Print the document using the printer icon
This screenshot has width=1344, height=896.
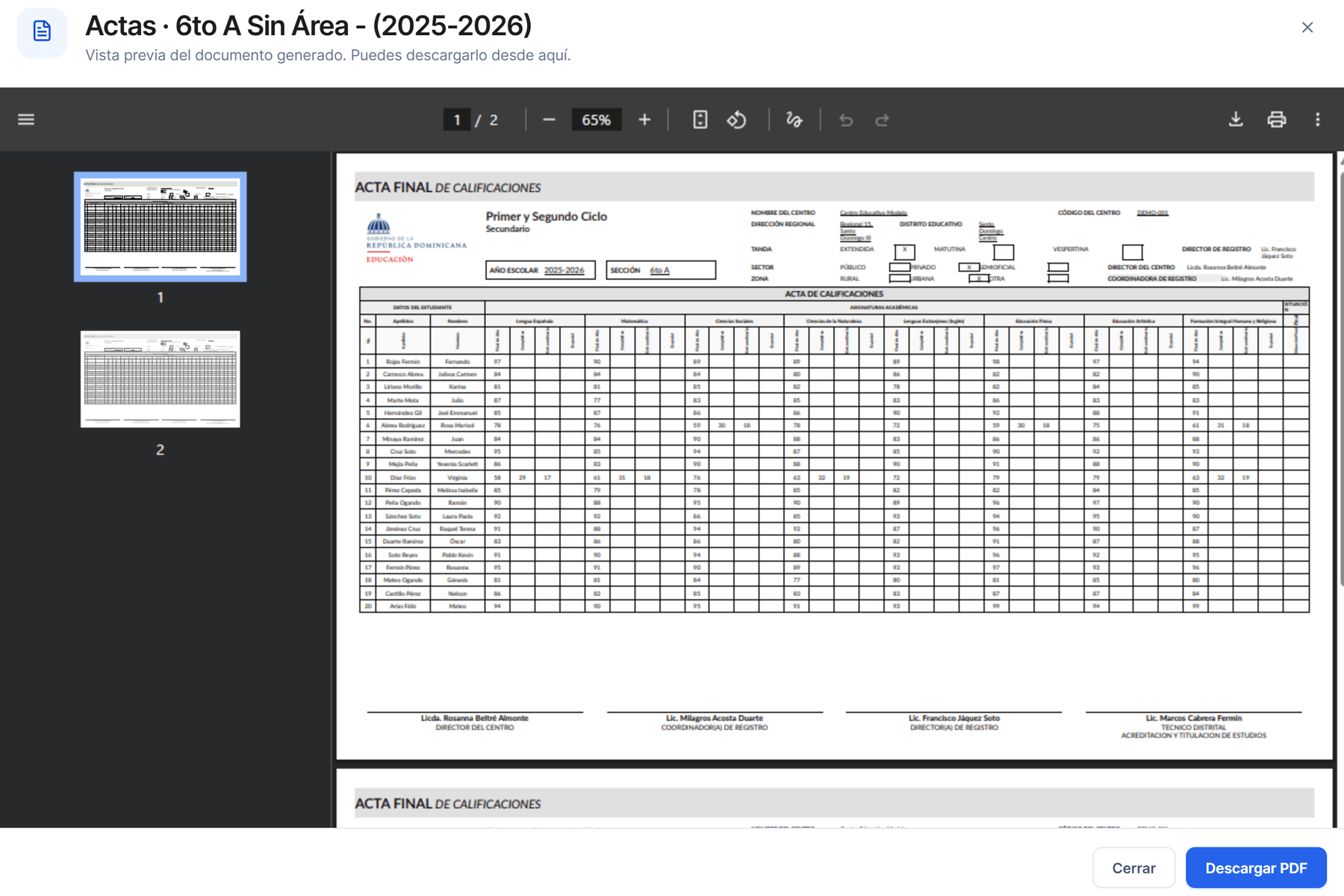point(1277,119)
